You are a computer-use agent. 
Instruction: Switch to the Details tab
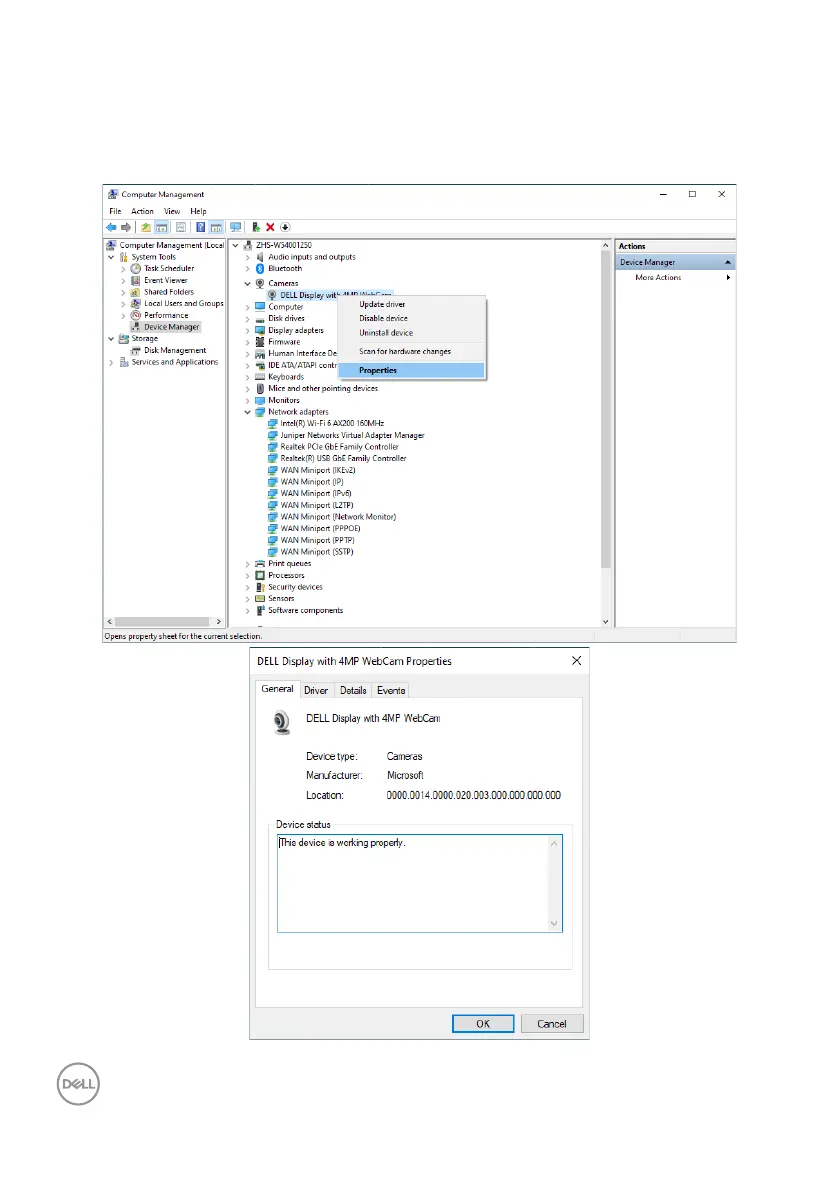coord(353,690)
